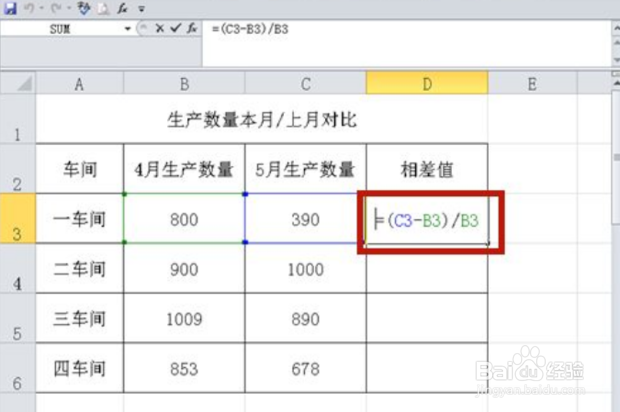Screen dimensions: 620x412
Task: Click the Select All corner triangle
Action: point(18,82)
